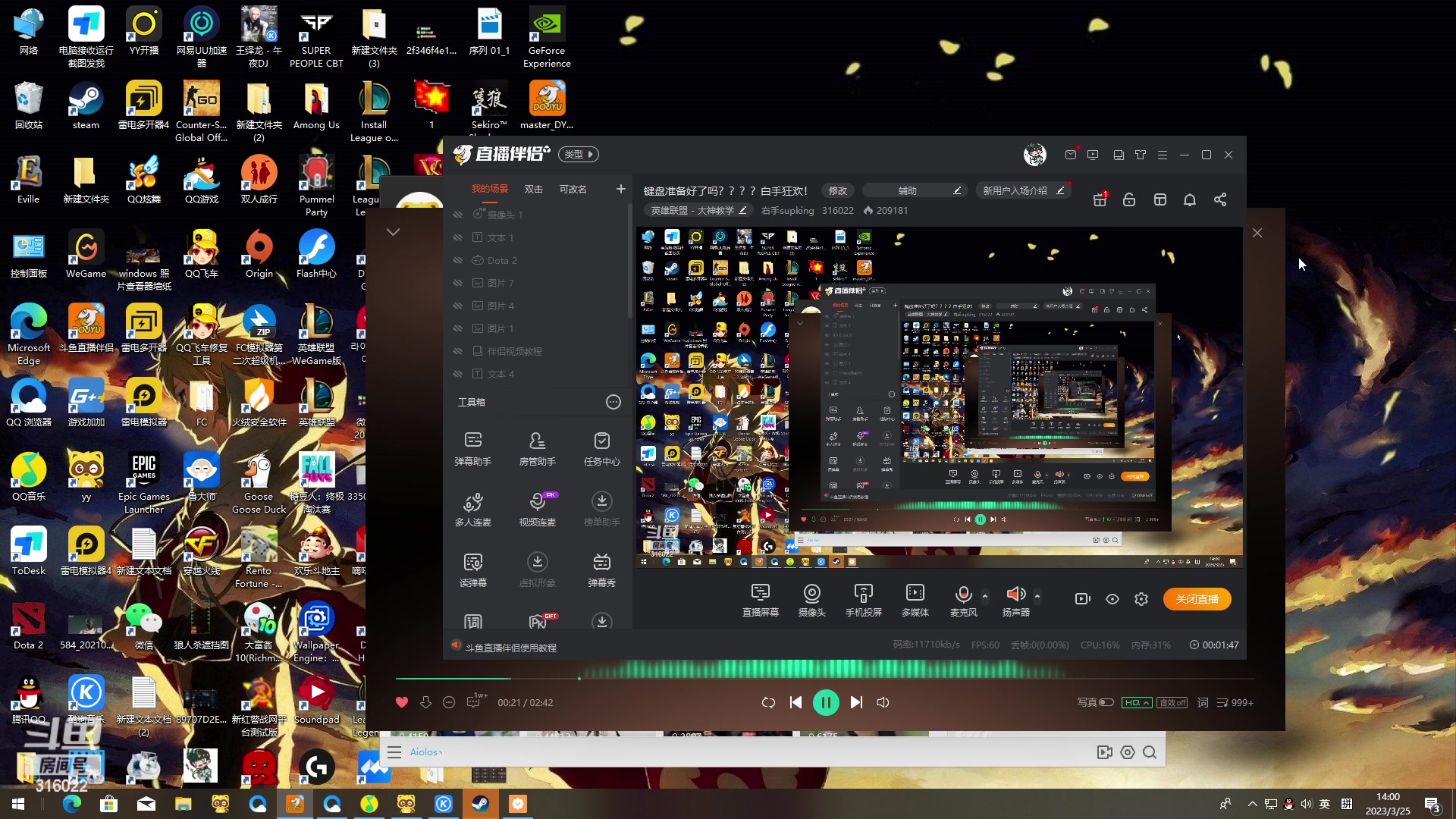Toggle visibility of 摄像头 1 source
Viewport: 1456px width, 819px height.
pyautogui.click(x=458, y=215)
